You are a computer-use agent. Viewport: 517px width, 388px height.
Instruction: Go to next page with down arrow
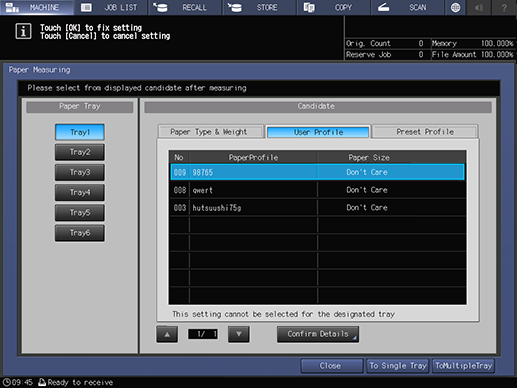tap(239, 334)
